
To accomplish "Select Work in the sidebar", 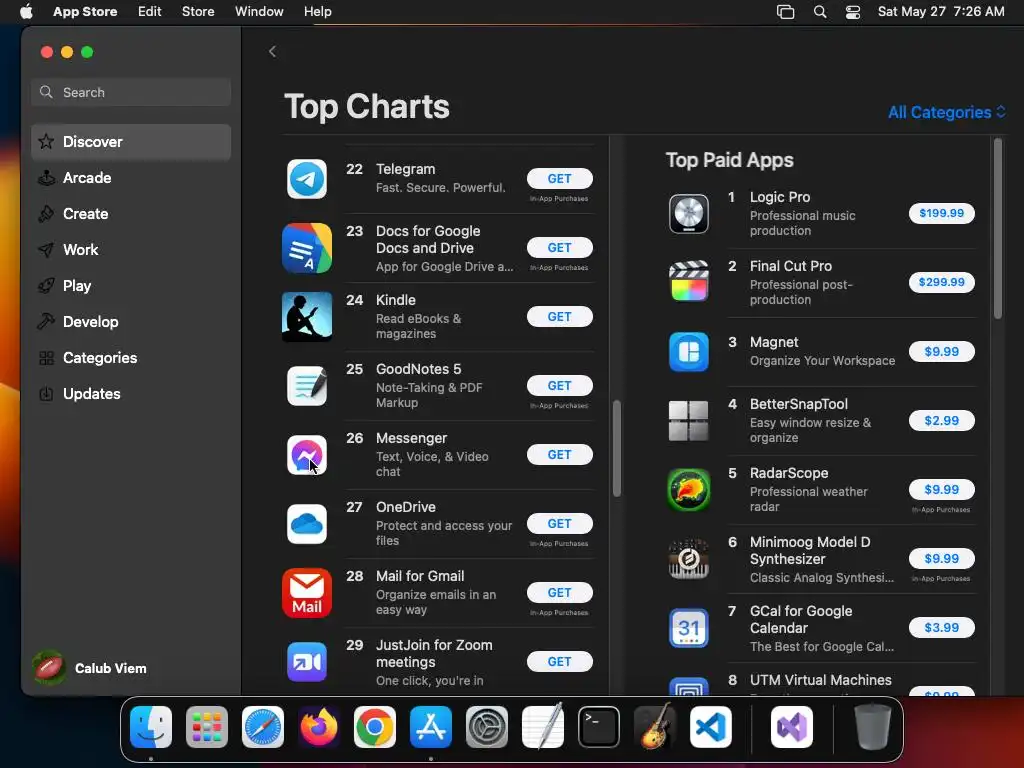I will point(131,249).
